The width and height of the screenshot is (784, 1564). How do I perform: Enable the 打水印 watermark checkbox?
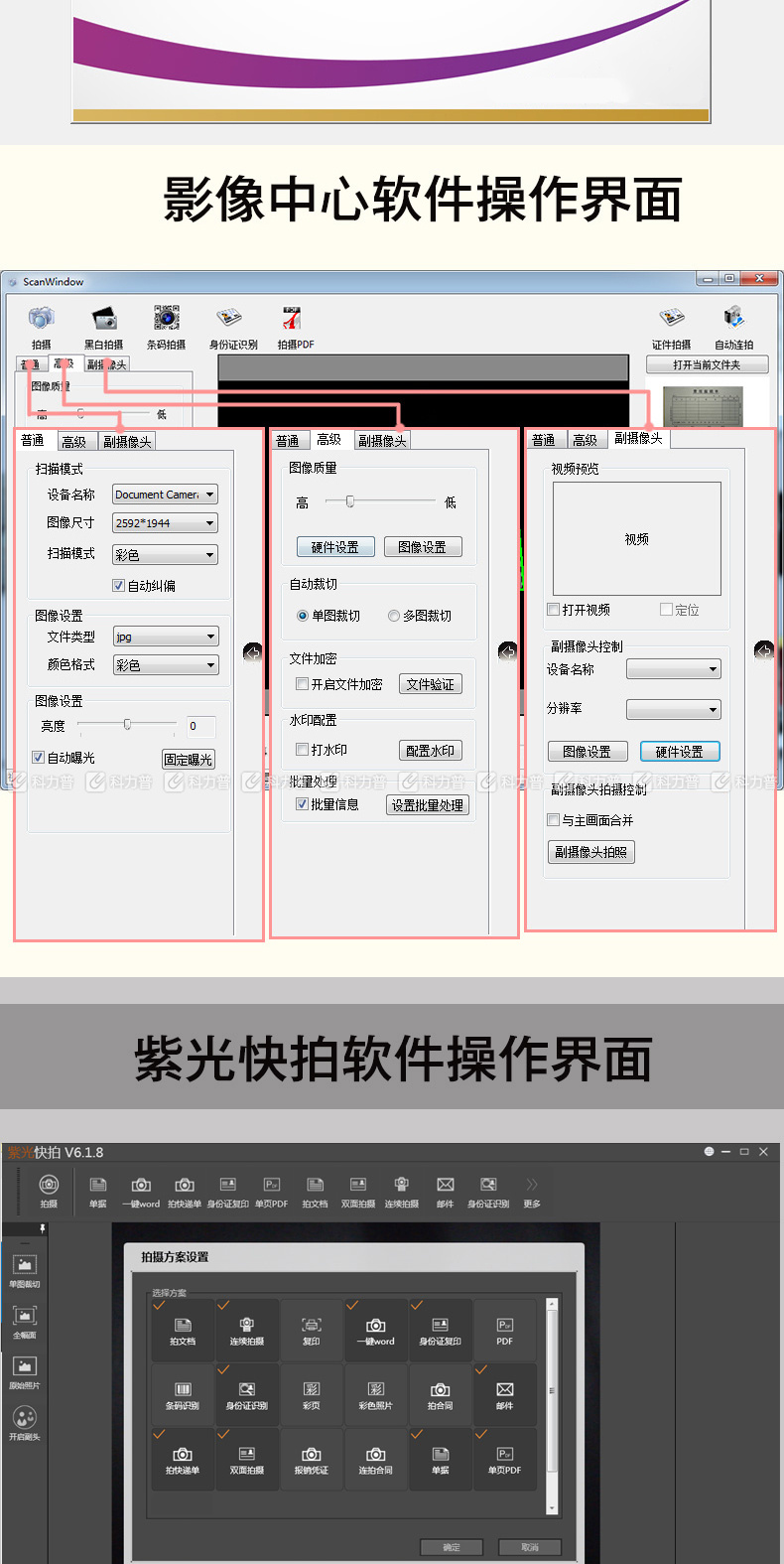pos(302,750)
